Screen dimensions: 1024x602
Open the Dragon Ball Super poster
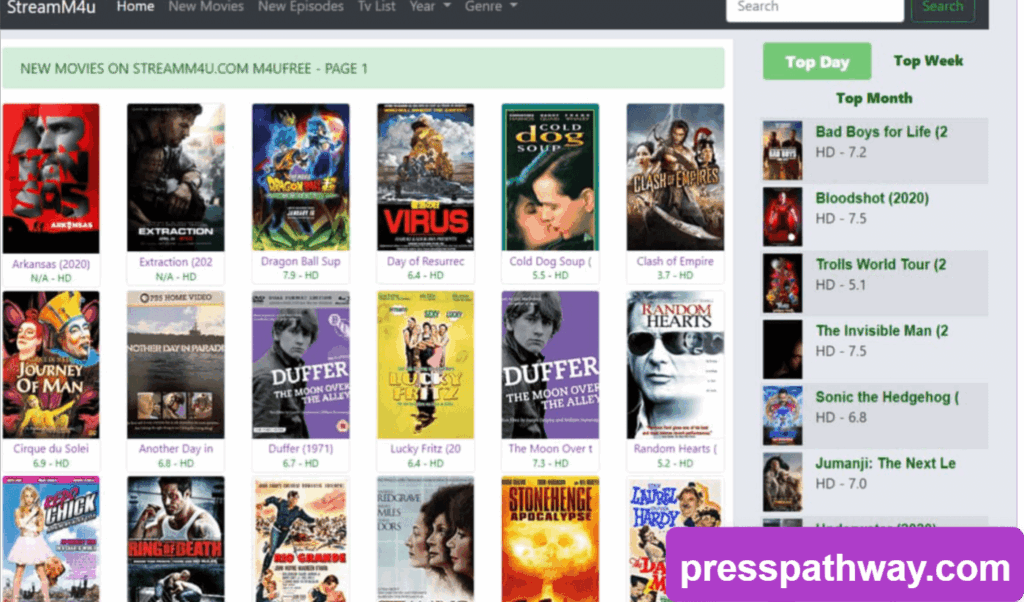coord(300,177)
